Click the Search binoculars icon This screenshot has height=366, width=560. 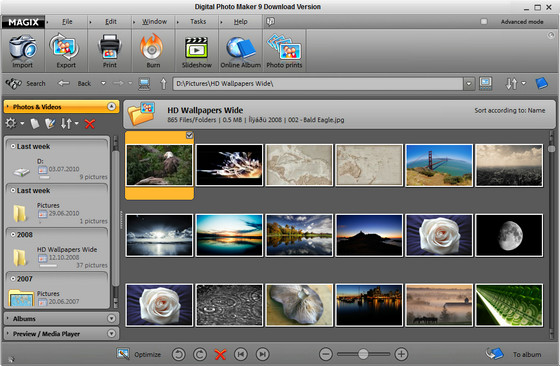[14, 84]
